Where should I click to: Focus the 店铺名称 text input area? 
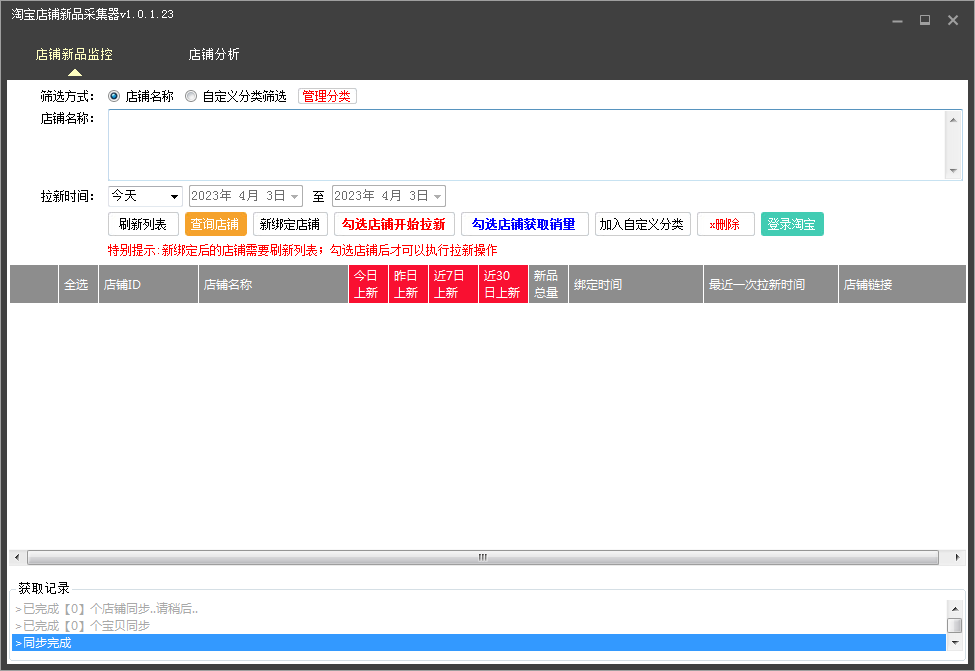click(525, 145)
